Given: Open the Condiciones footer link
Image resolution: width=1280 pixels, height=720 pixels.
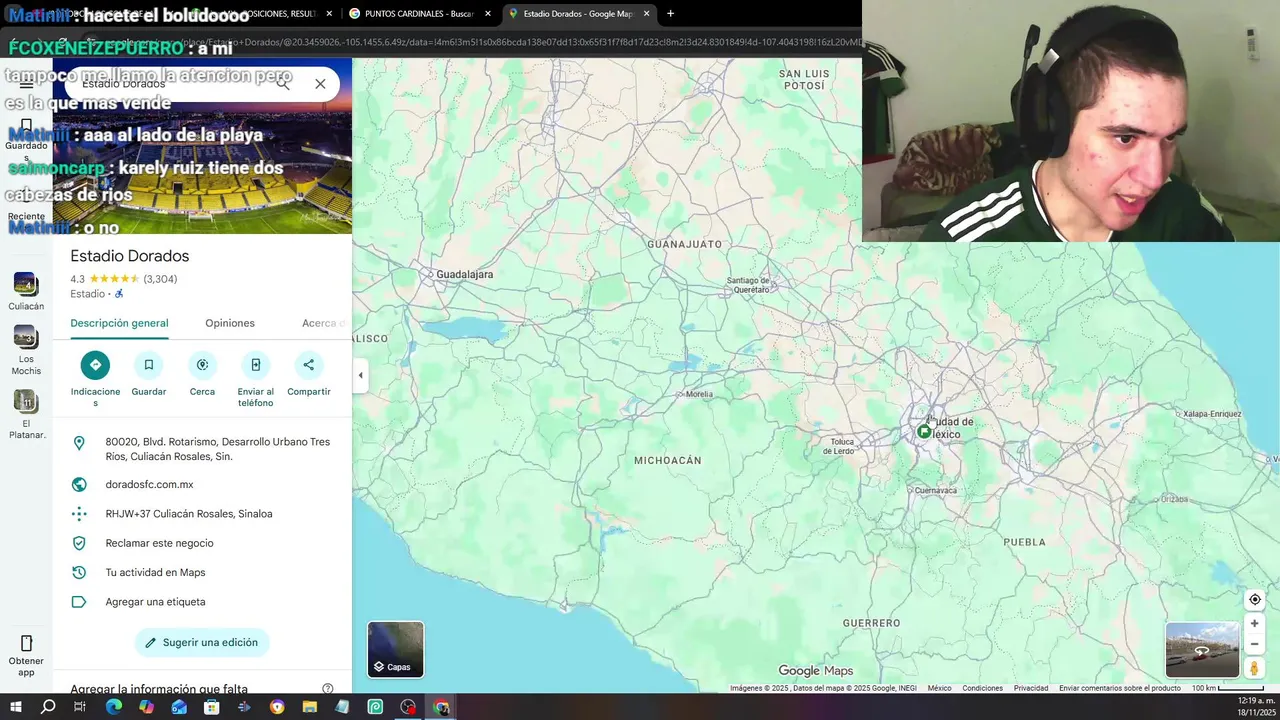Looking at the screenshot, I should (x=982, y=689).
